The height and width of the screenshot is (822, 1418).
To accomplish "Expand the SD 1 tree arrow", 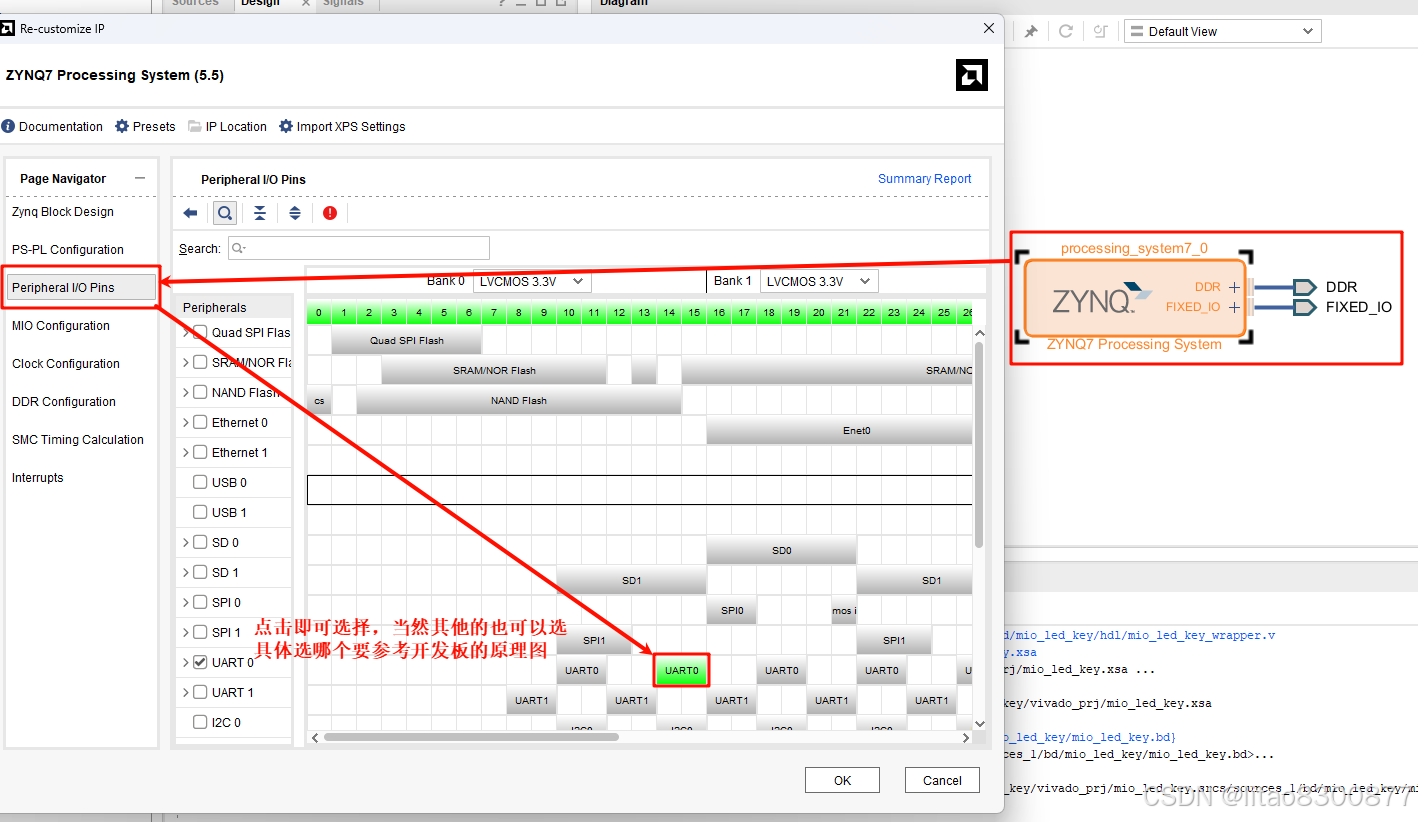I will tap(186, 572).
